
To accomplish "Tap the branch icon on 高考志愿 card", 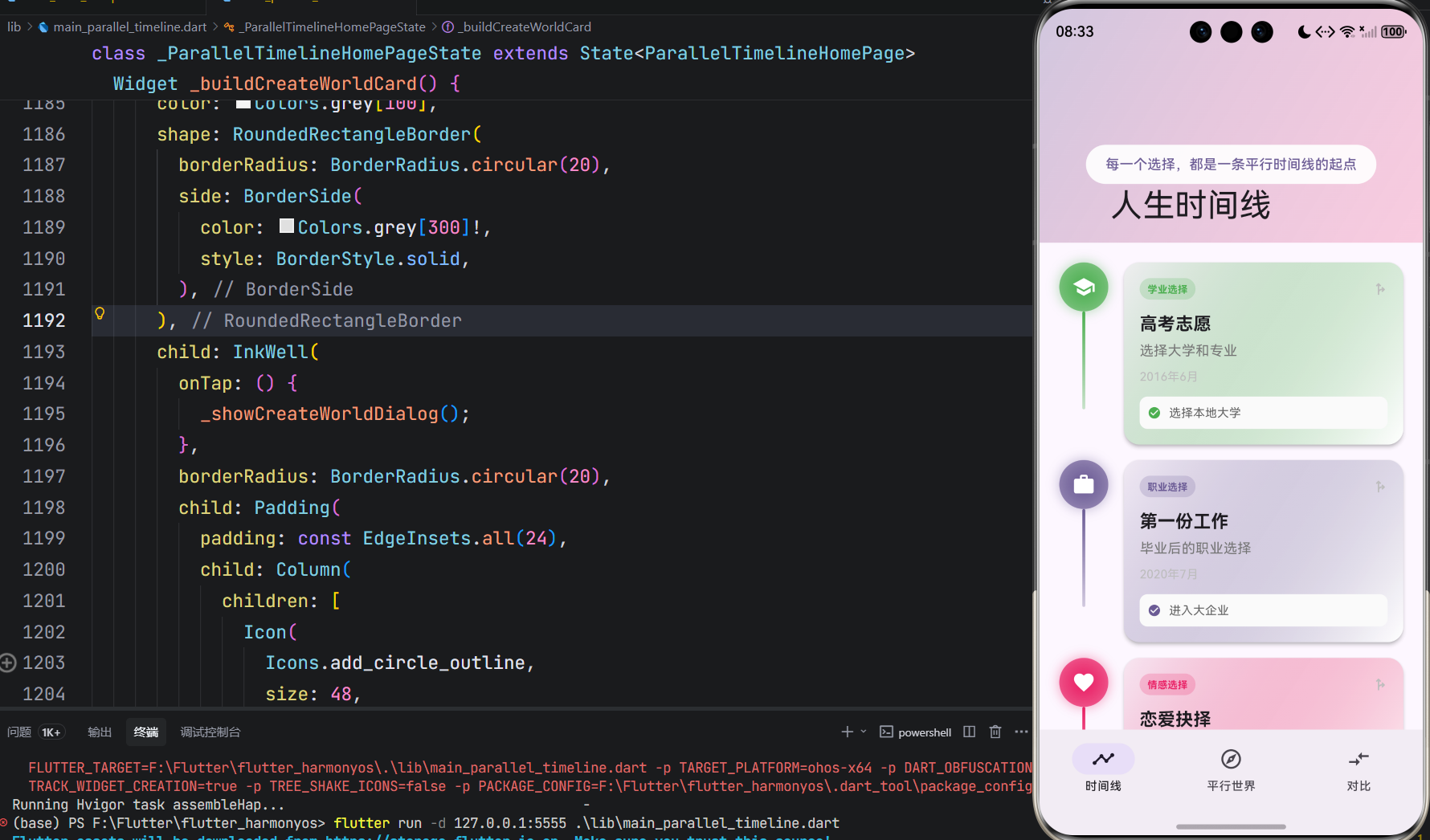I will pyautogui.click(x=1380, y=289).
